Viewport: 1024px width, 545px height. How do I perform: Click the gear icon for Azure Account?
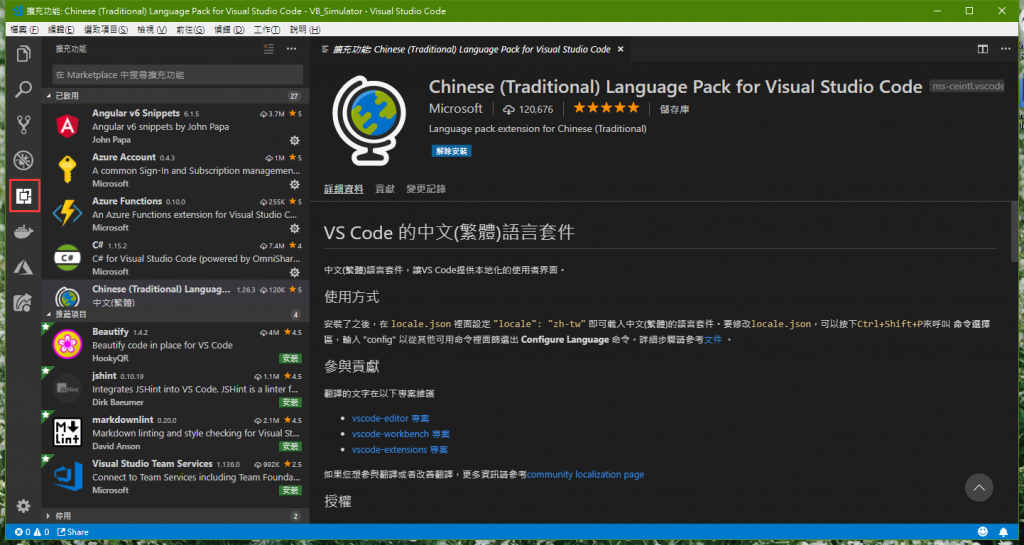(x=295, y=184)
